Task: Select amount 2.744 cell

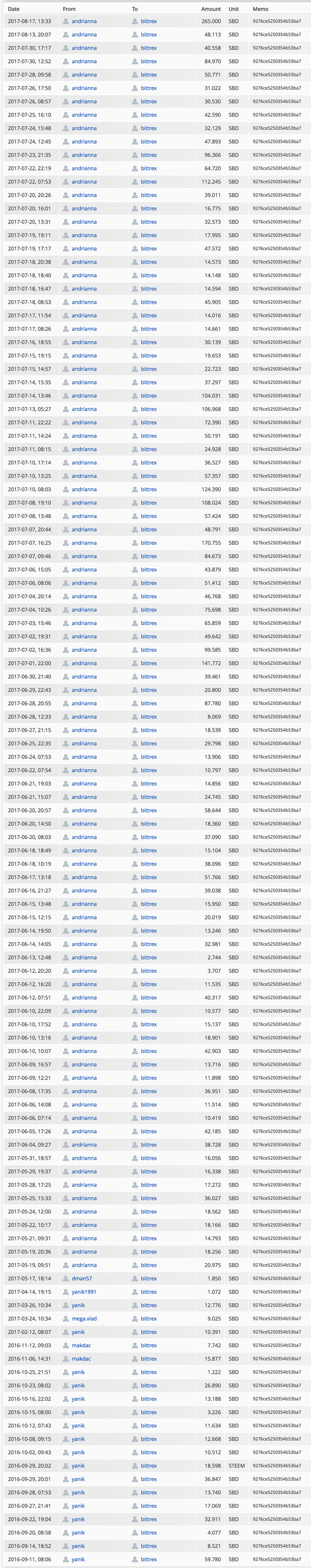Action: (x=214, y=958)
